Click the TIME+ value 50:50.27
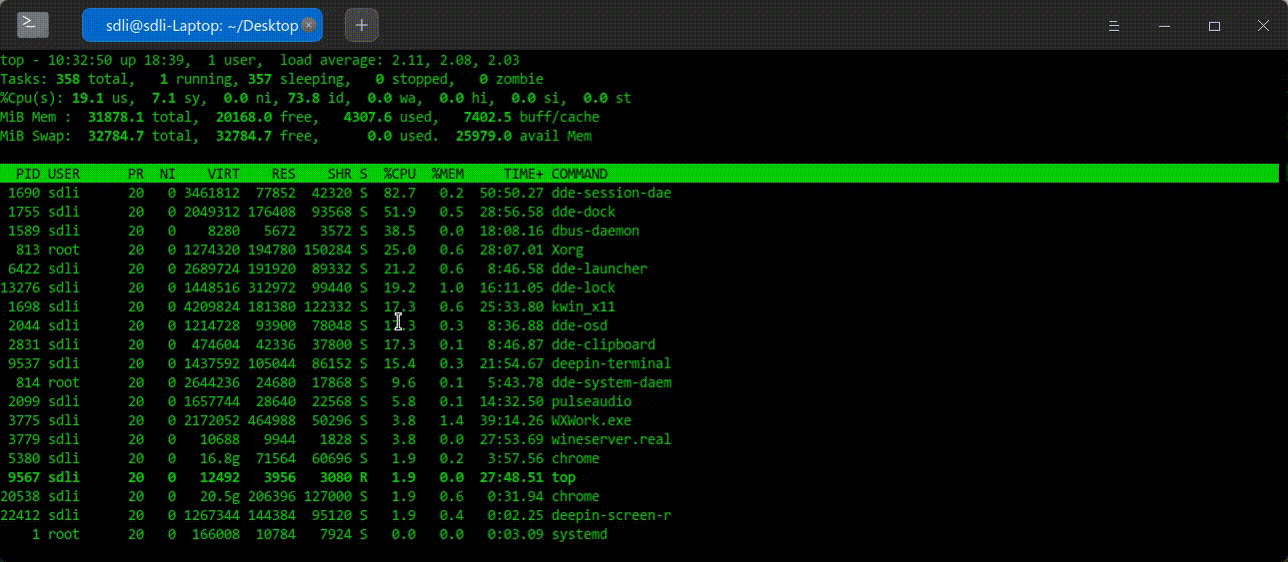Screen dimensions: 1288x562 click(x=512, y=193)
